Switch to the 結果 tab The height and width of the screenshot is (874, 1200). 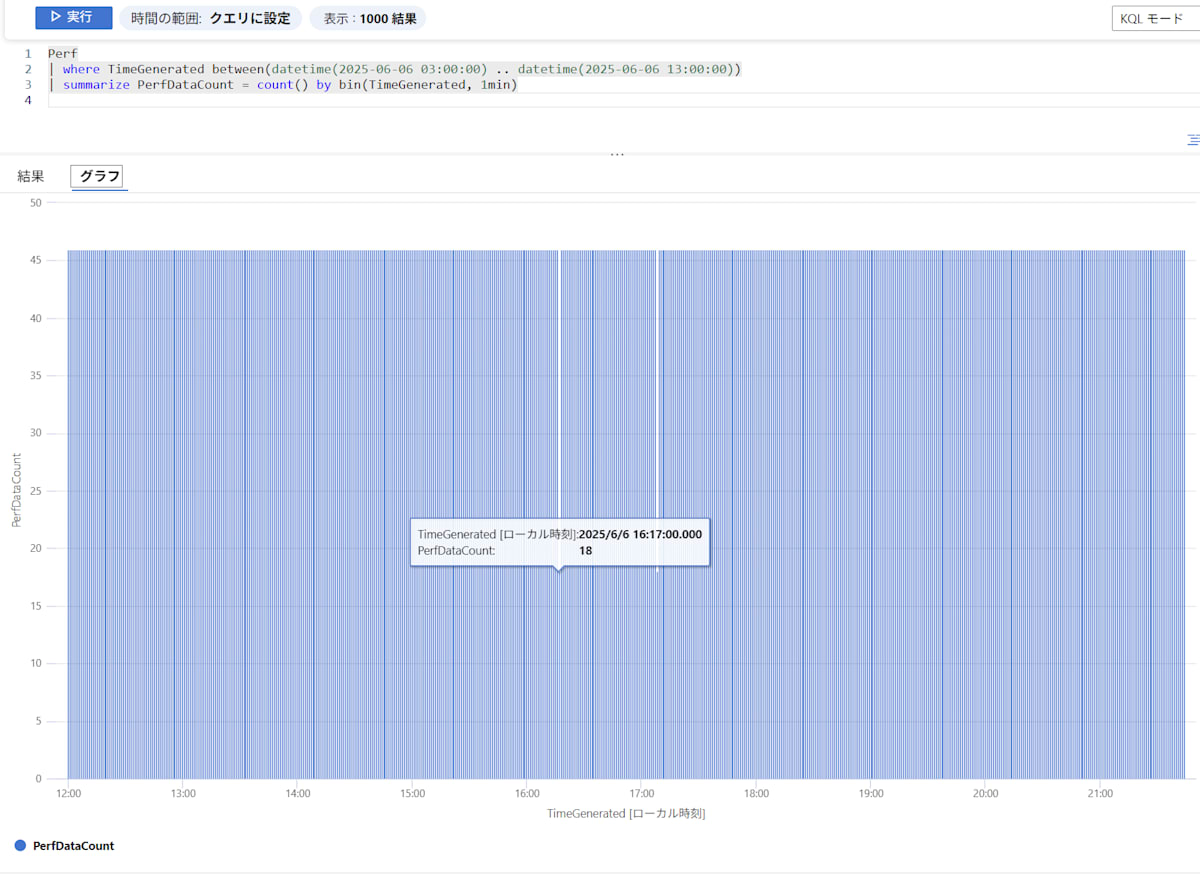pyautogui.click(x=31, y=177)
